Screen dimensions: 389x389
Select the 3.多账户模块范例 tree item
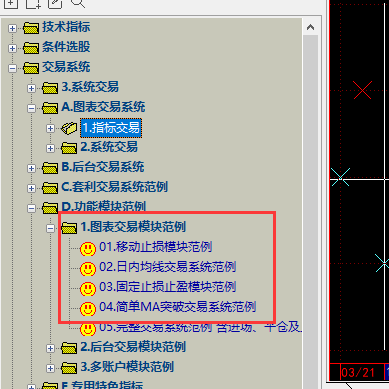(x=127, y=367)
